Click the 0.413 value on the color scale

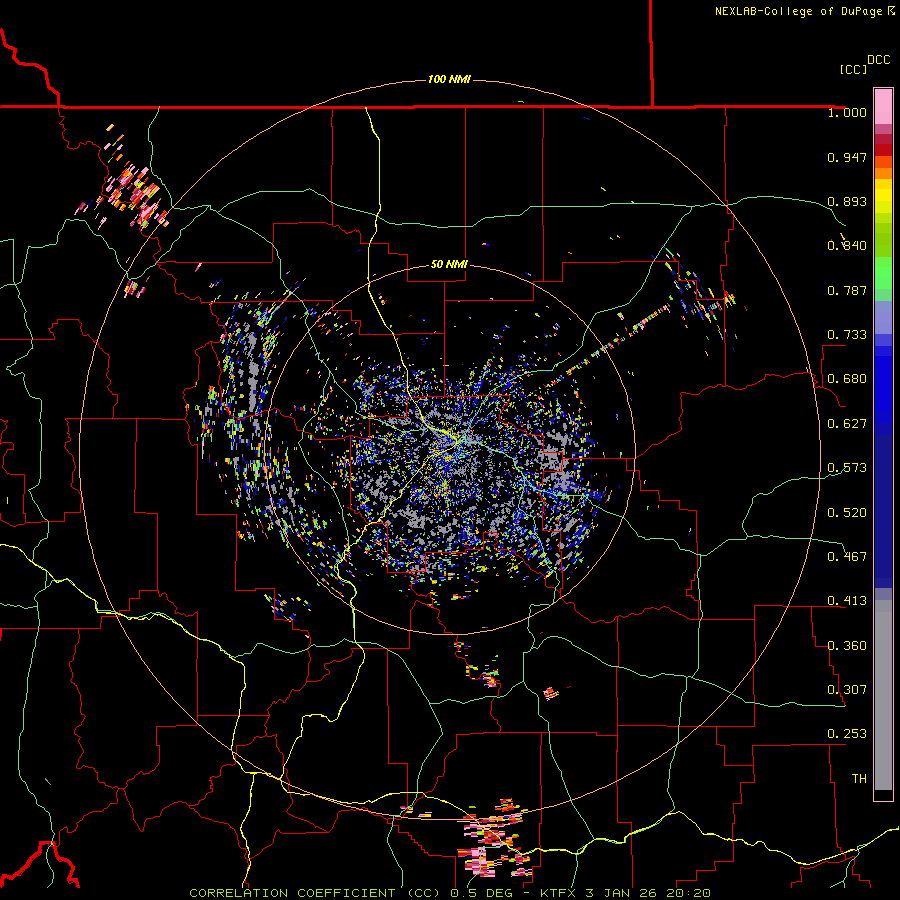click(847, 601)
